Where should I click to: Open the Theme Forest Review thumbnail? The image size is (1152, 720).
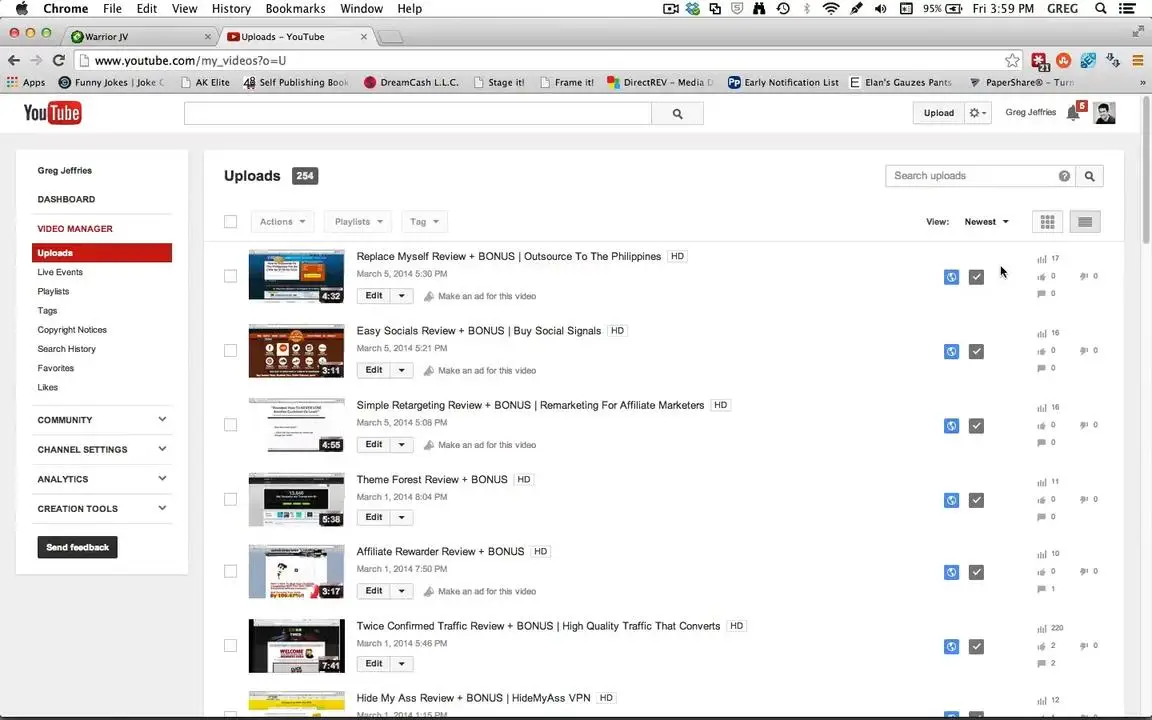pyautogui.click(x=296, y=500)
